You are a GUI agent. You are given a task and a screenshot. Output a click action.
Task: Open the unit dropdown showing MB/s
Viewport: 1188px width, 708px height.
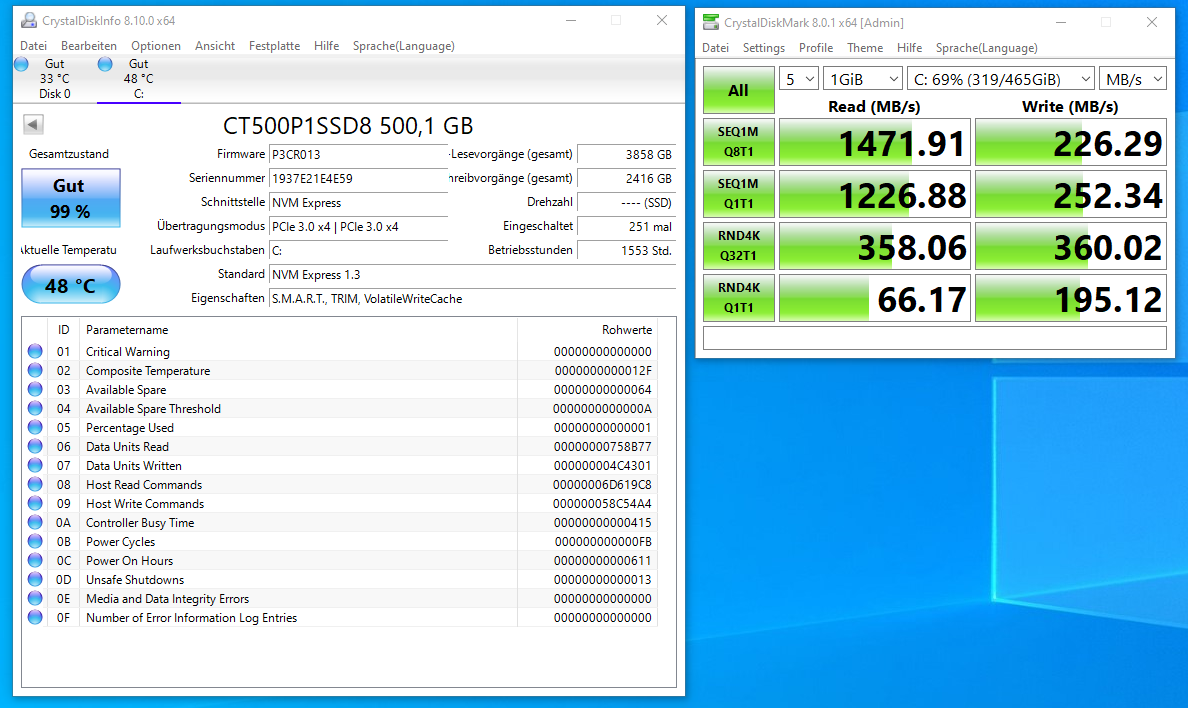(1133, 79)
